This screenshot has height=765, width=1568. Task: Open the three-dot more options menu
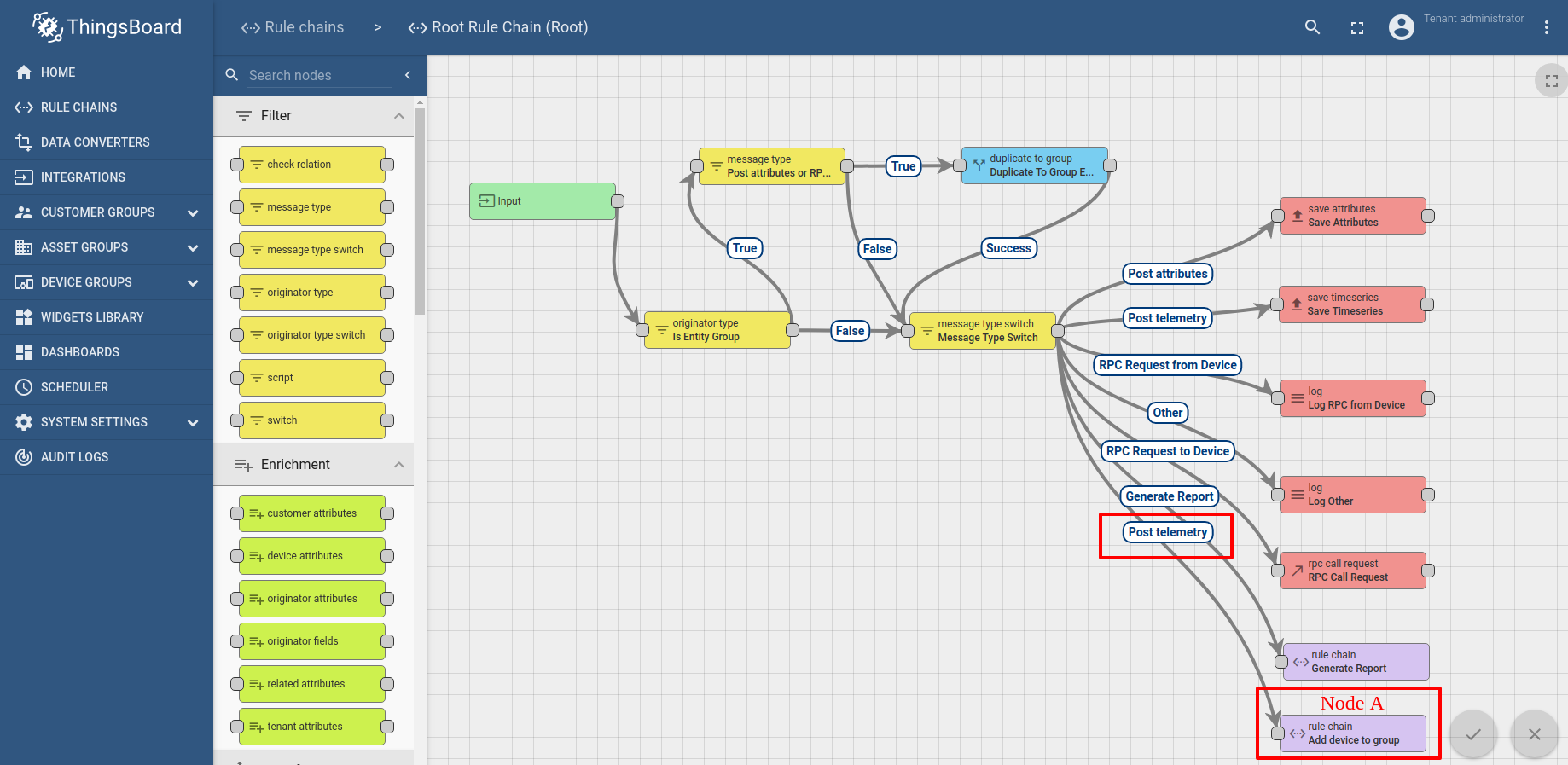(x=1546, y=27)
